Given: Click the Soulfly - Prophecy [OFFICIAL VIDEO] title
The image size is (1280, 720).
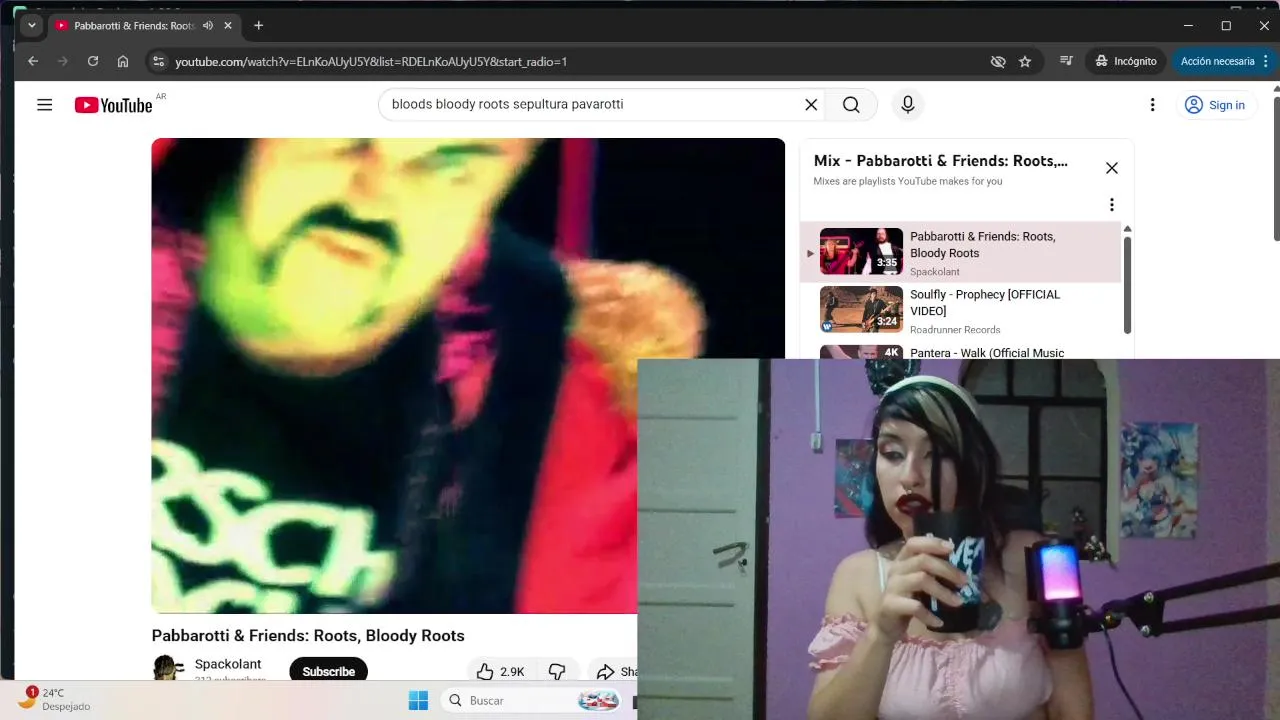Looking at the screenshot, I should 985,303.
